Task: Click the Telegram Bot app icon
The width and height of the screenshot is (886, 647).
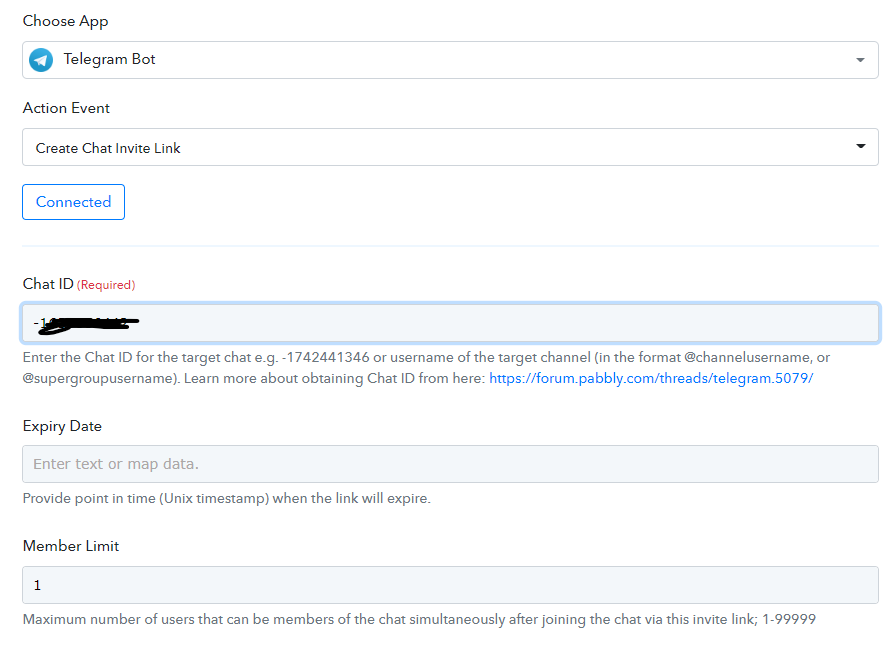Action: click(x=41, y=60)
